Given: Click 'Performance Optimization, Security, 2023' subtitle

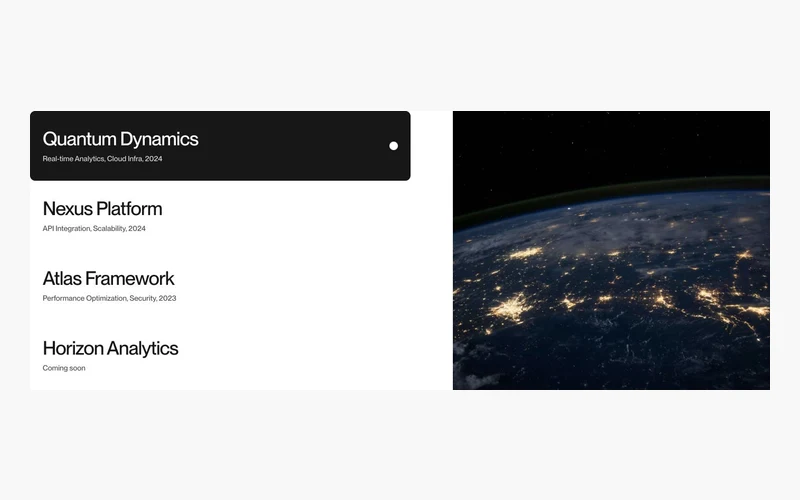Looking at the screenshot, I should point(109,298).
